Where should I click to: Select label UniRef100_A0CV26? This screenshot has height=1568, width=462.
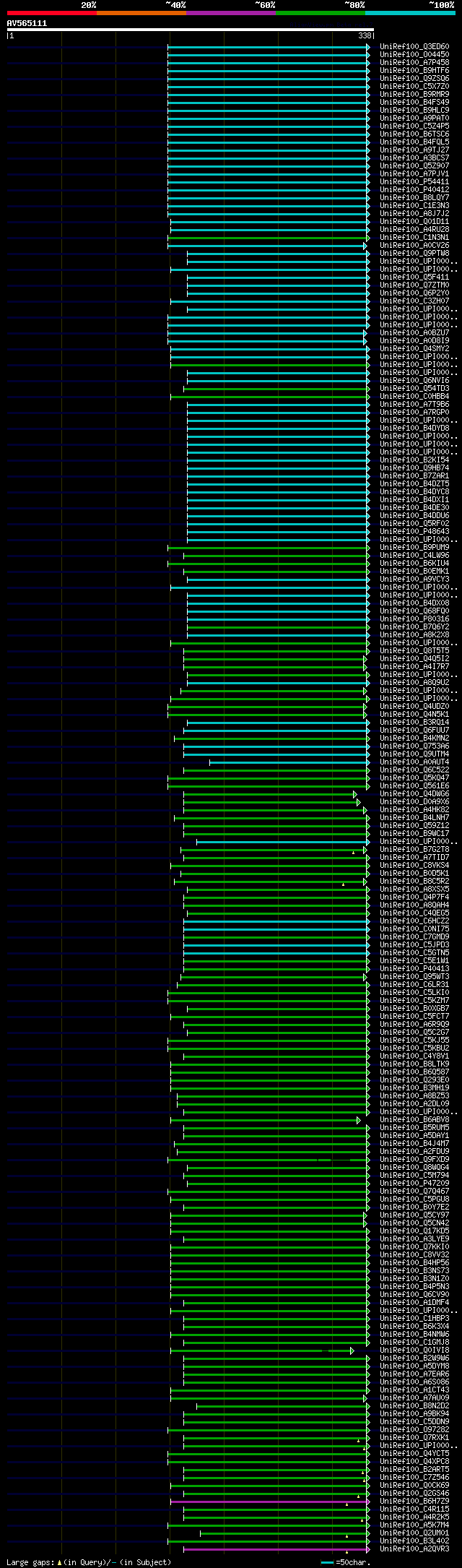414,246
